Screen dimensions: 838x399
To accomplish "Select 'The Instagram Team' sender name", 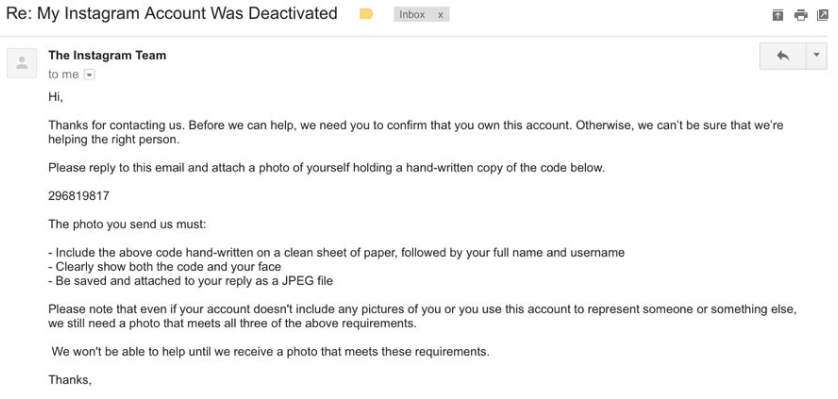I will click(107, 55).
